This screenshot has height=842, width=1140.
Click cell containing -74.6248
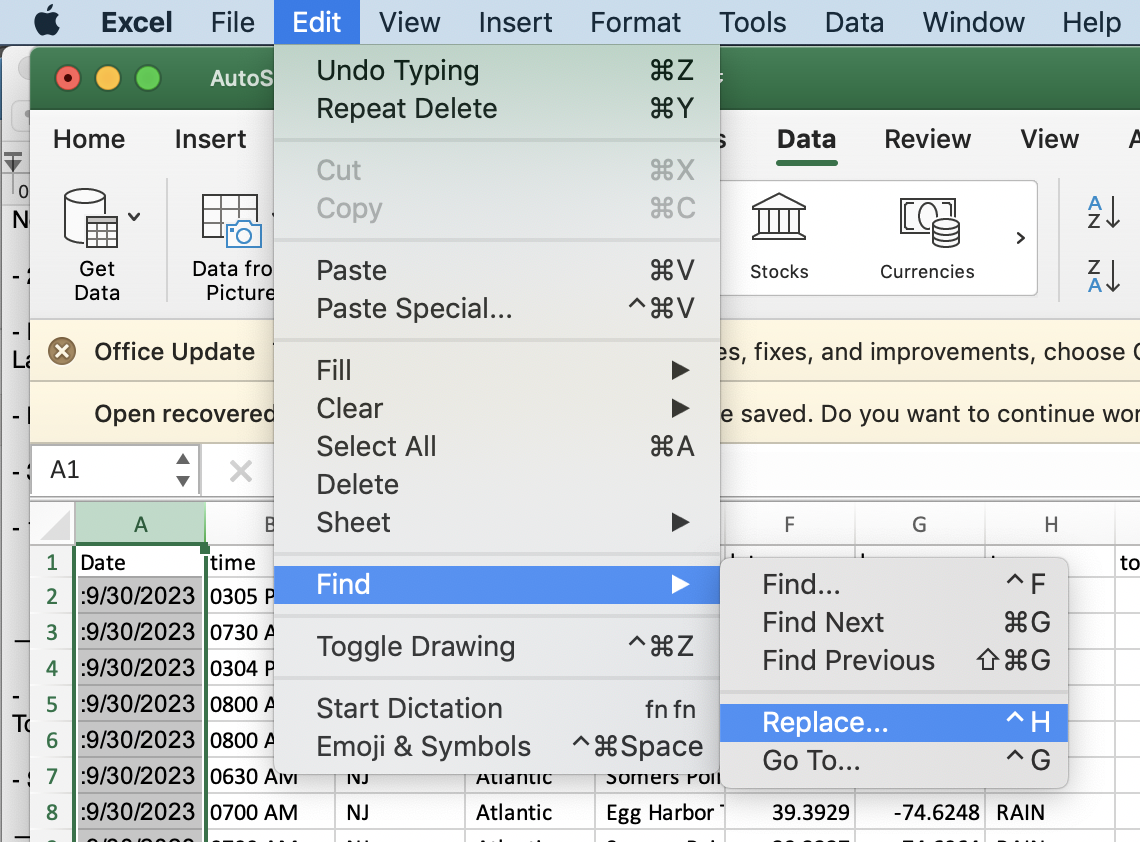[919, 812]
